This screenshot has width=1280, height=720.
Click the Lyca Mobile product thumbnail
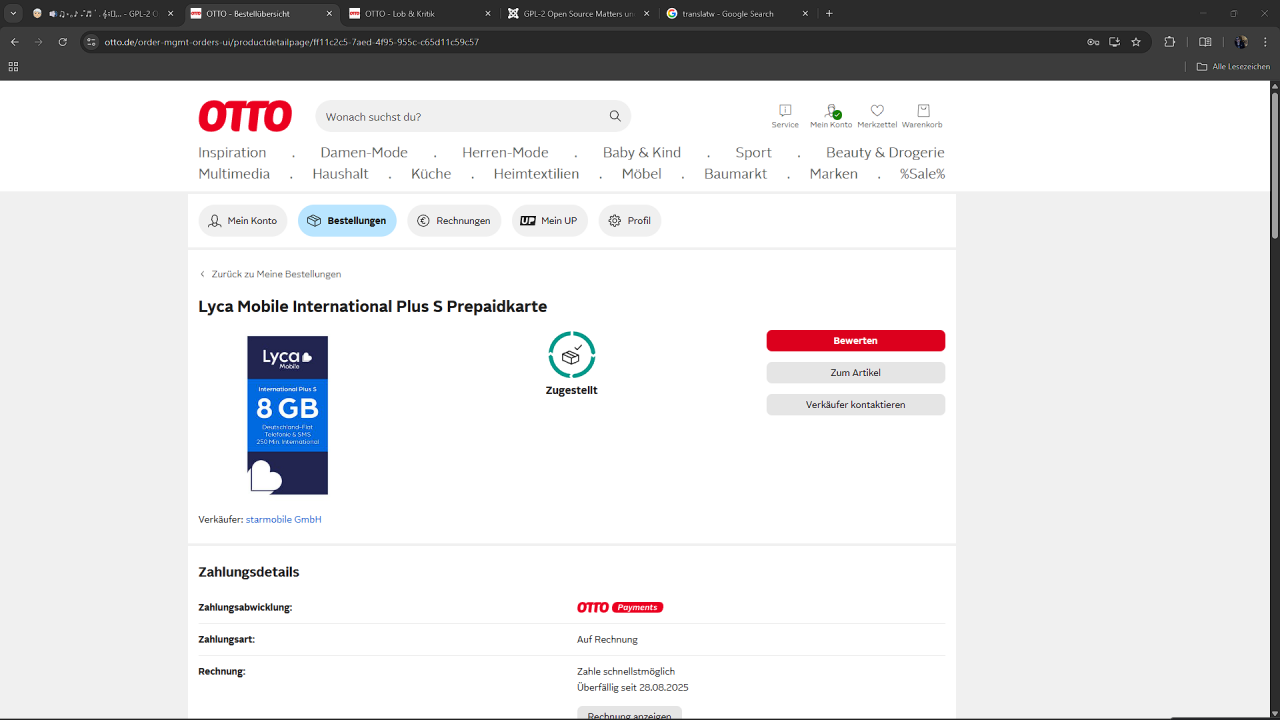click(x=288, y=415)
